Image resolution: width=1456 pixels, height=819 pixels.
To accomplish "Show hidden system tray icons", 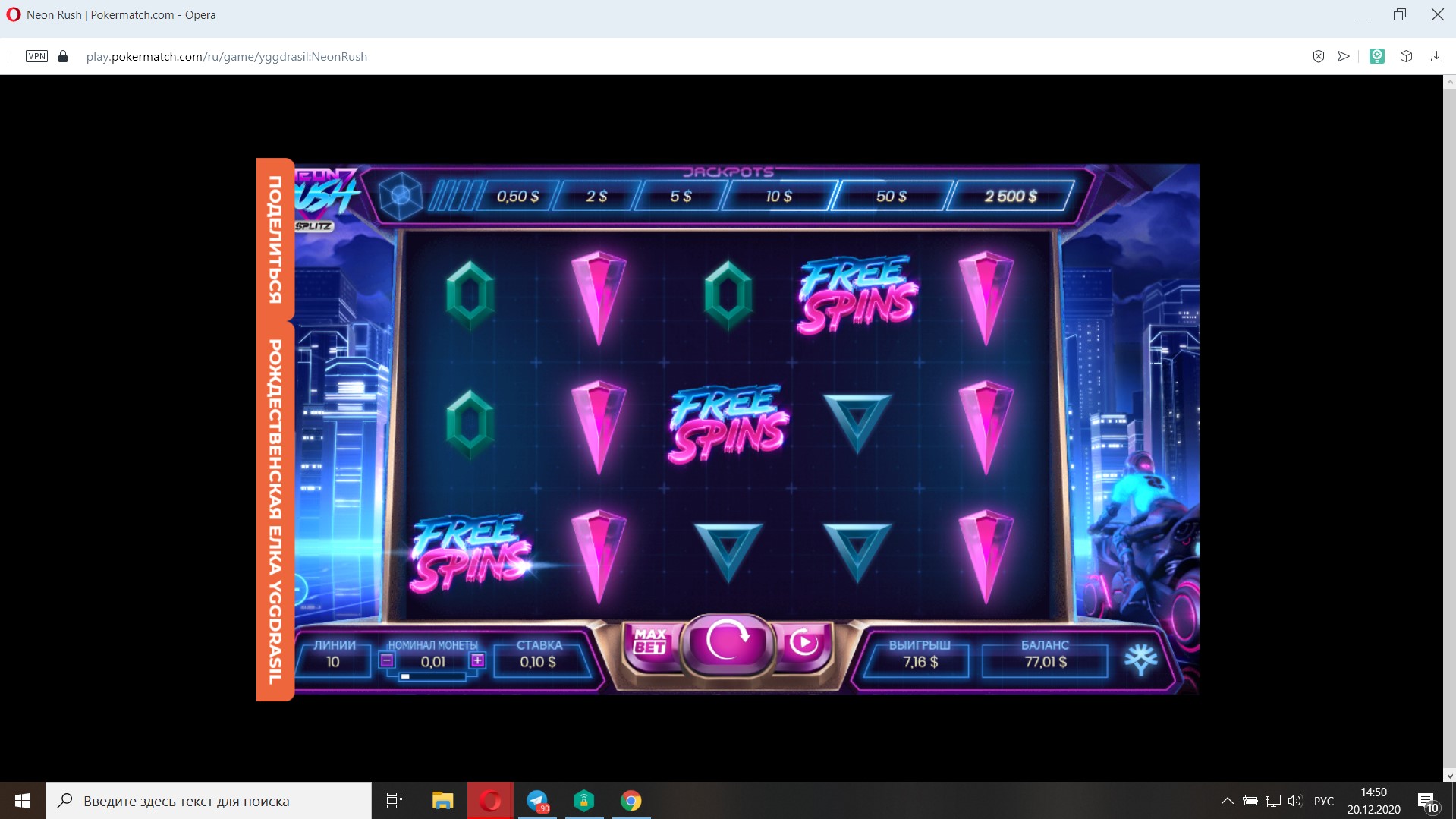I will tap(1227, 801).
